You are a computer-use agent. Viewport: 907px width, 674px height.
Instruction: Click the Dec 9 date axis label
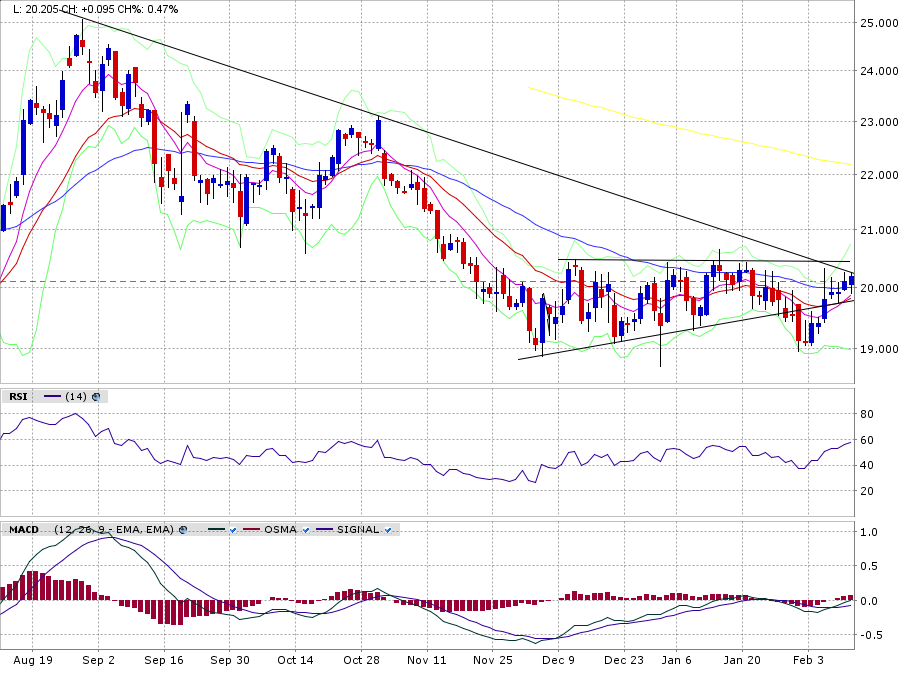(558, 661)
